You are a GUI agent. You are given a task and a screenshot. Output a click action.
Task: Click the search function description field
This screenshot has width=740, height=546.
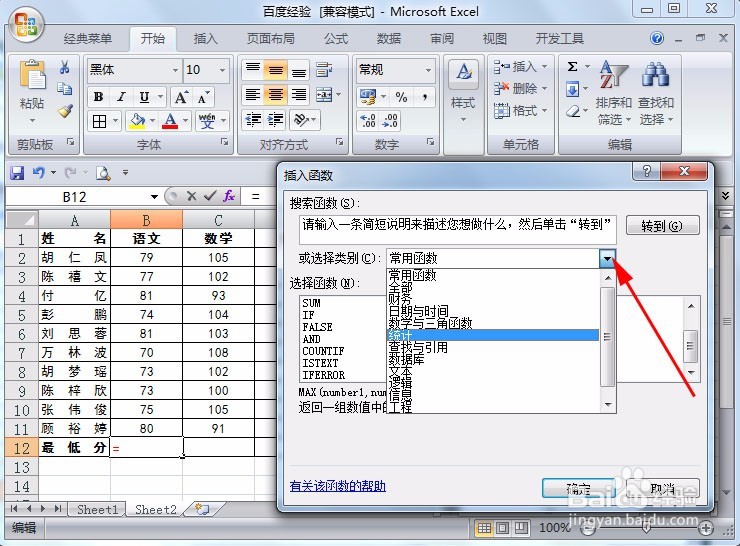(457, 230)
